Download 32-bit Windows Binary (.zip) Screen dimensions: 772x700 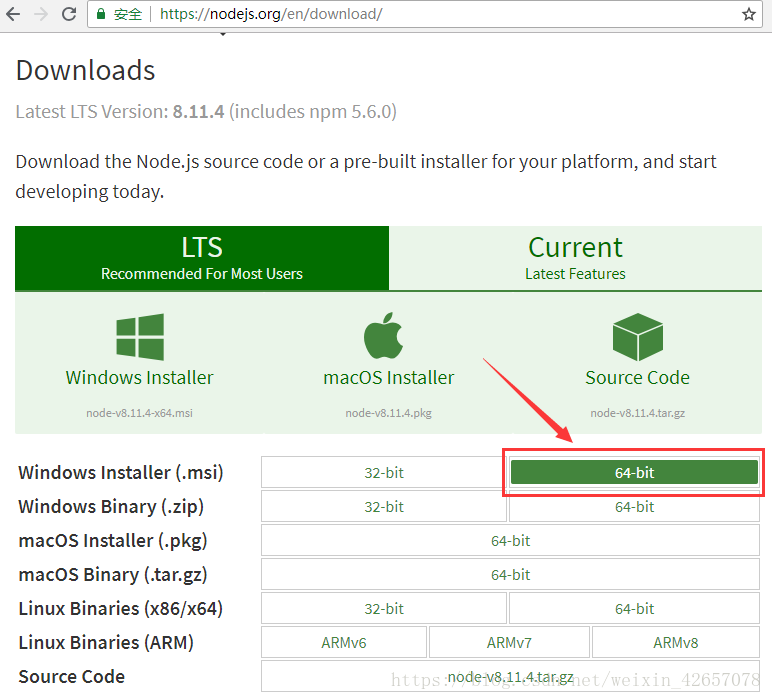384,507
